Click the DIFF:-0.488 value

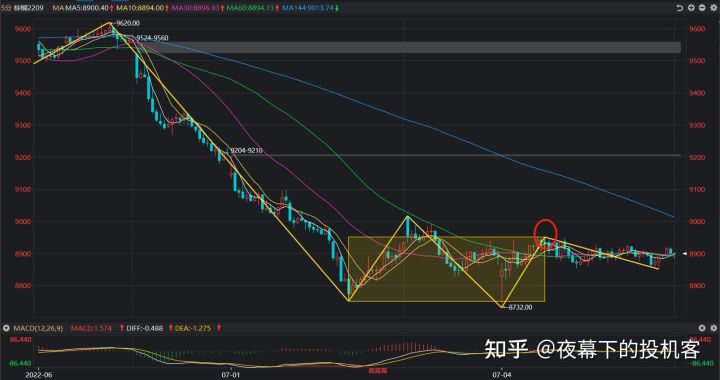coord(145,329)
